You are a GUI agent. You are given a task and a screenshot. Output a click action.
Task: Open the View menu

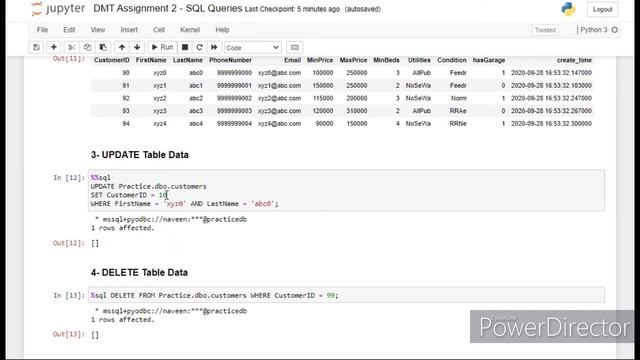click(98, 30)
